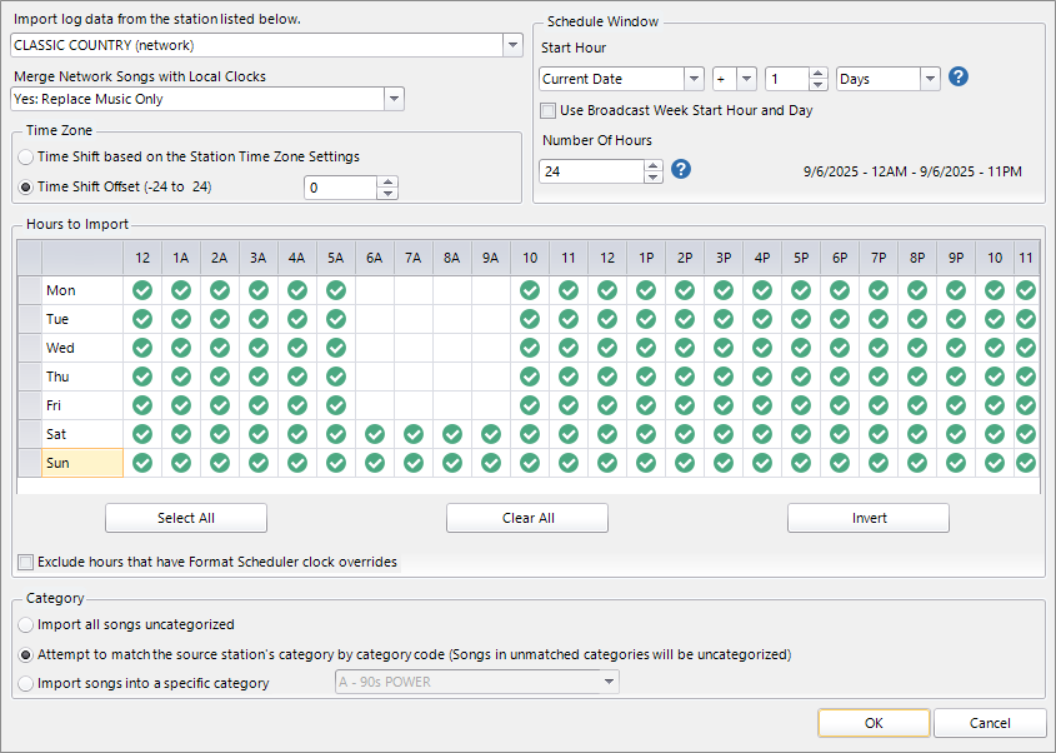Toggle the Wednesday 3P checkmark
The height and width of the screenshot is (753, 1056).
(723, 348)
